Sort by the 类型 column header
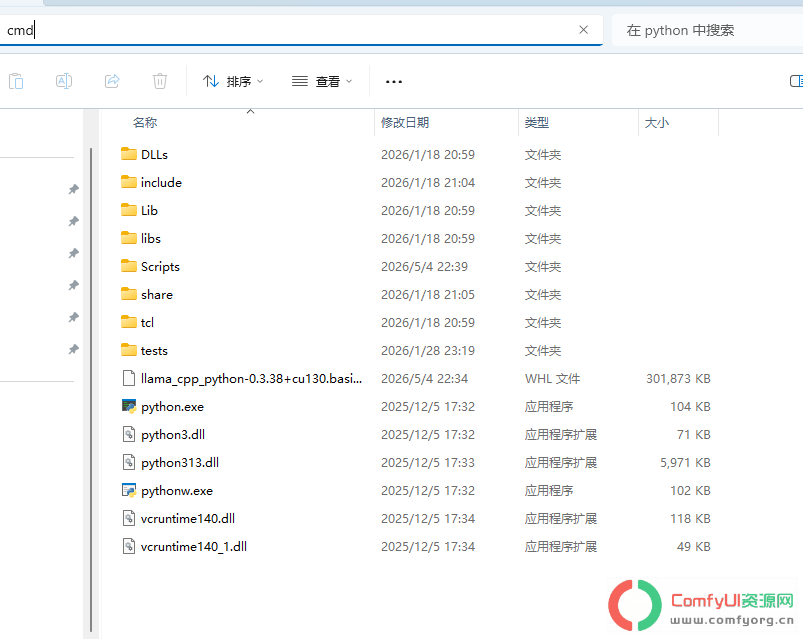Image resolution: width=803 pixels, height=639 pixels. 537,122
